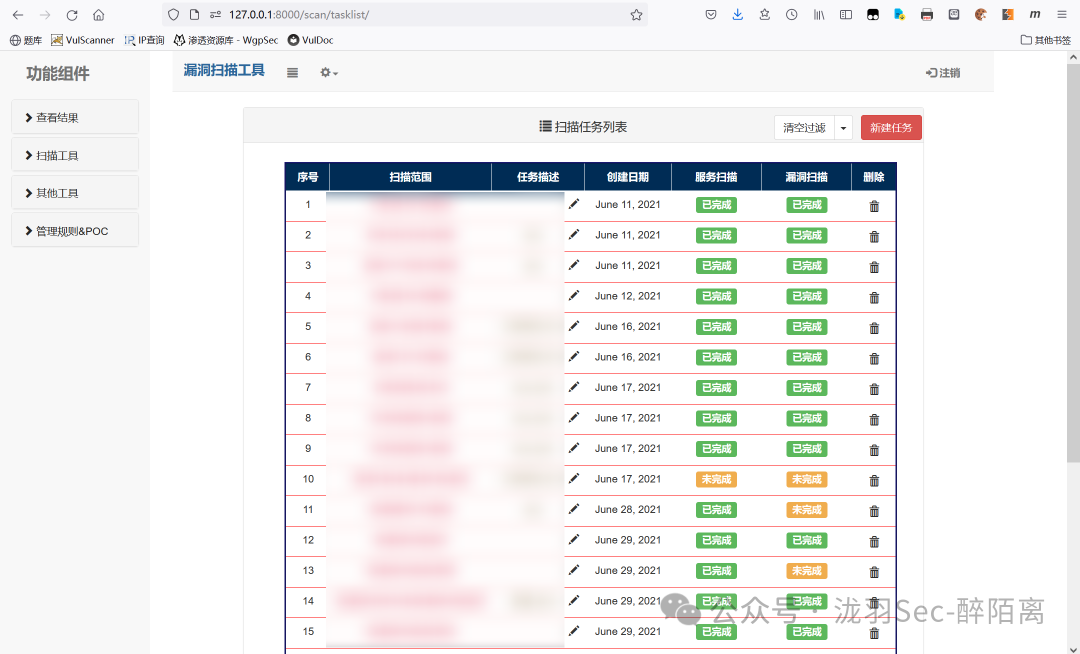Open the caret dropdown beside 清空过滤
The image size is (1080, 654).
tap(844, 127)
